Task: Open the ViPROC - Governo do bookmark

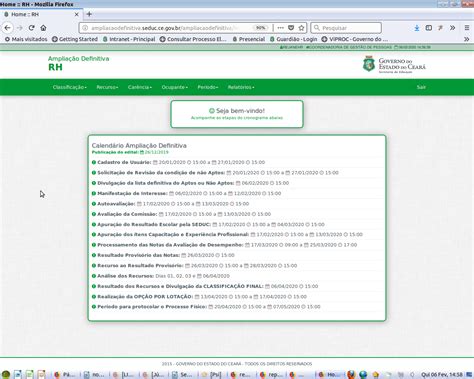Action: (355, 39)
